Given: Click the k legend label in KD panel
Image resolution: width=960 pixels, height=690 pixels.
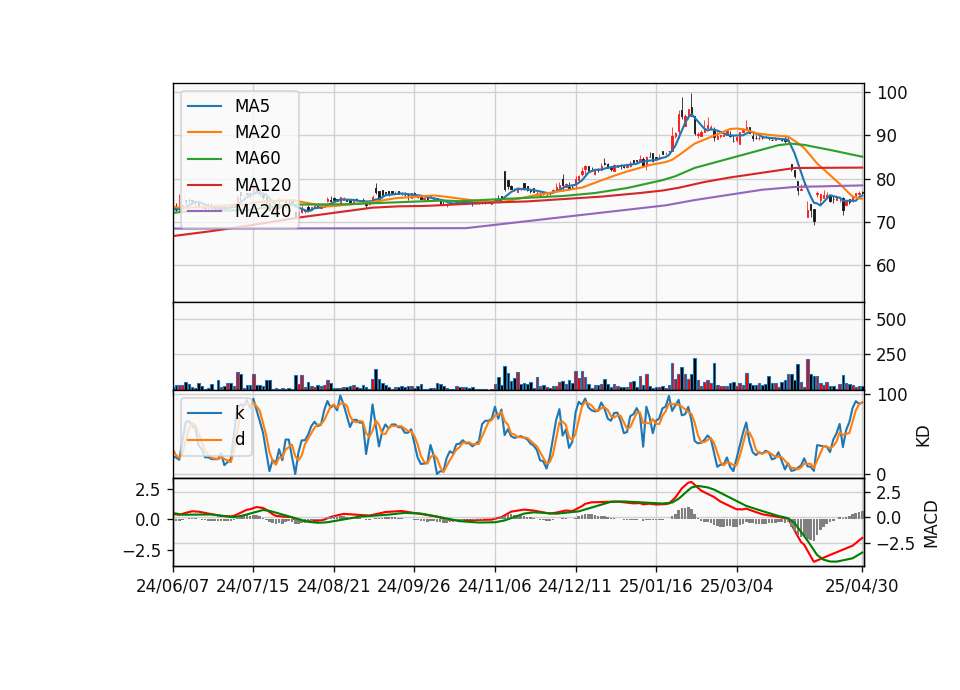Looking at the screenshot, I should tap(239, 412).
